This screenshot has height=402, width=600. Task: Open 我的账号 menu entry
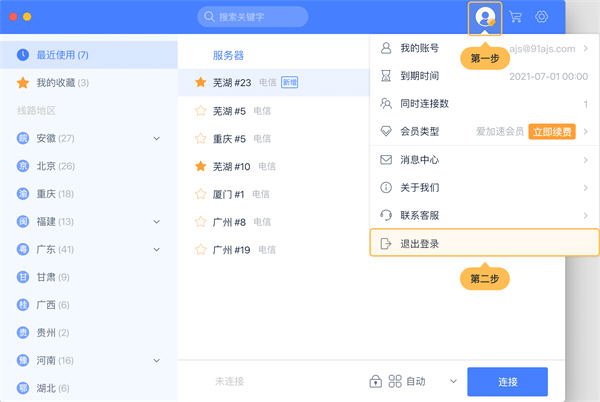coord(484,48)
